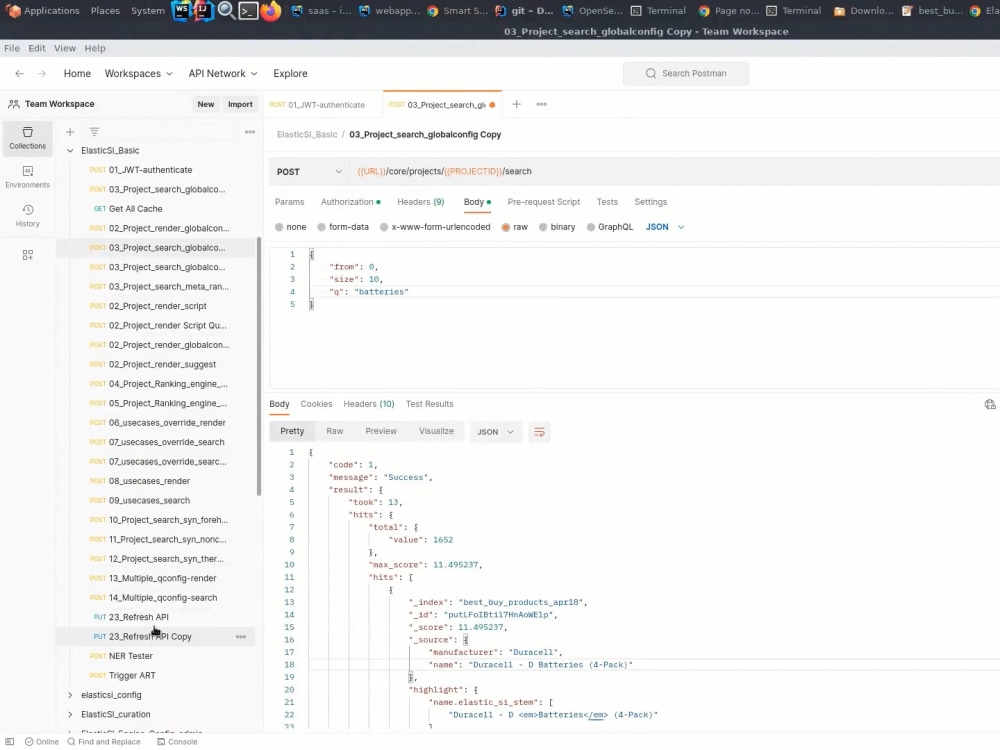Open the Postman Console
1000x750 pixels.
(x=177, y=741)
